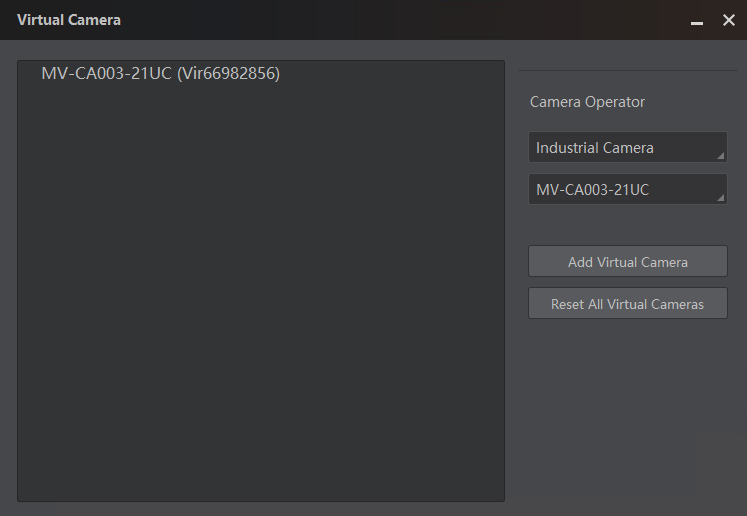Image resolution: width=747 pixels, height=516 pixels.
Task: Click blank space right of the list entry
Action: click(400, 73)
